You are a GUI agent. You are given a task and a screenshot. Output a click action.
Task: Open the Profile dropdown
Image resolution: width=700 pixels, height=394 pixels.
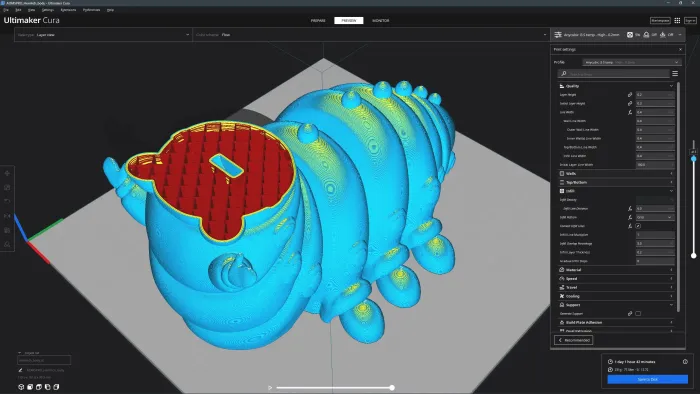(632, 62)
